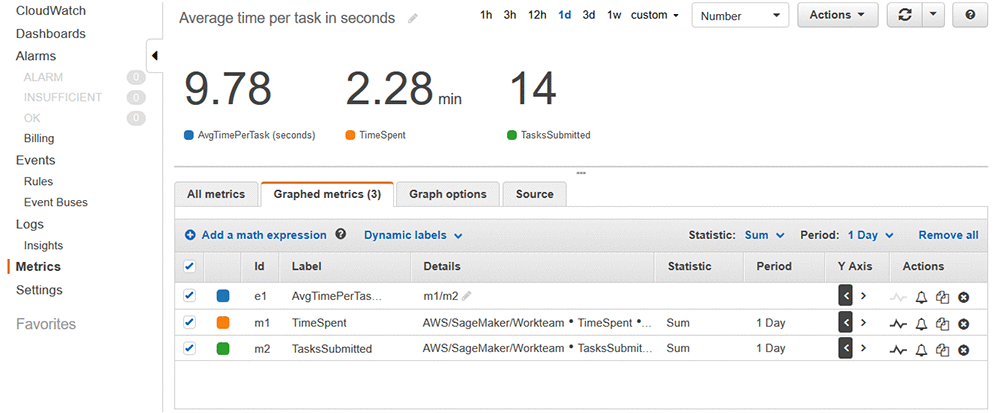
Task: Uncheck the e1 AvgTimePerTask row checkbox
Action: point(189,296)
